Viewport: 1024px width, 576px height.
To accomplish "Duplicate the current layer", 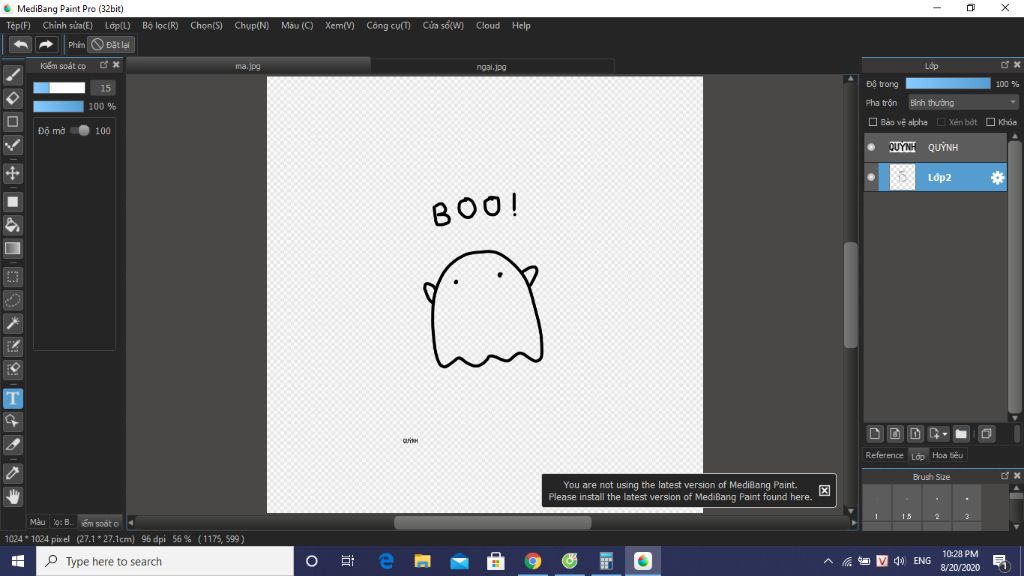I will point(986,434).
